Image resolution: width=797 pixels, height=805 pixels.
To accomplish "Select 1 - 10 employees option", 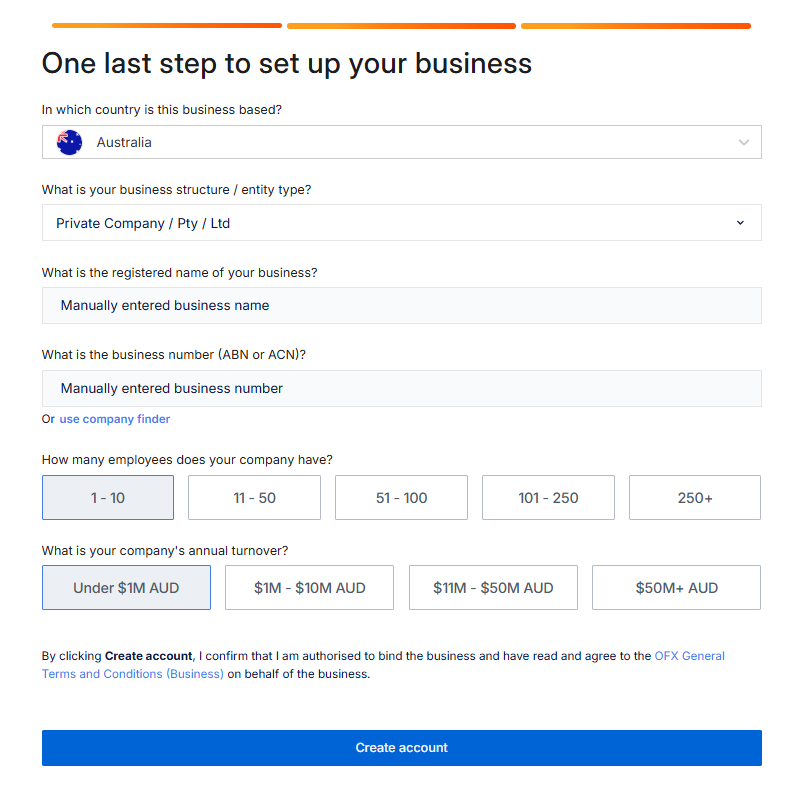I will (108, 497).
